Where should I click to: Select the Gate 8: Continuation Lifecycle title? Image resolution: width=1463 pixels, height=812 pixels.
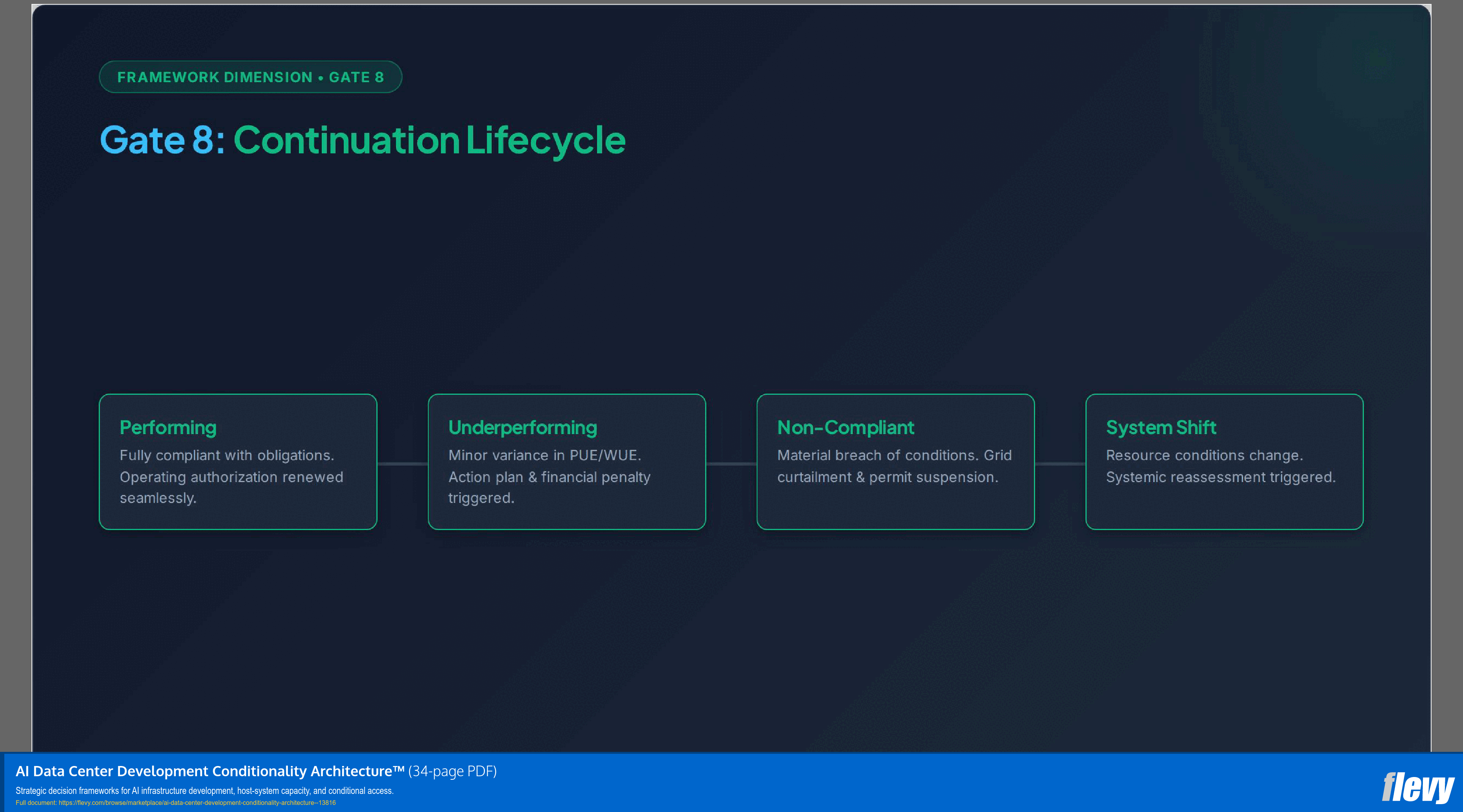(x=363, y=140)
